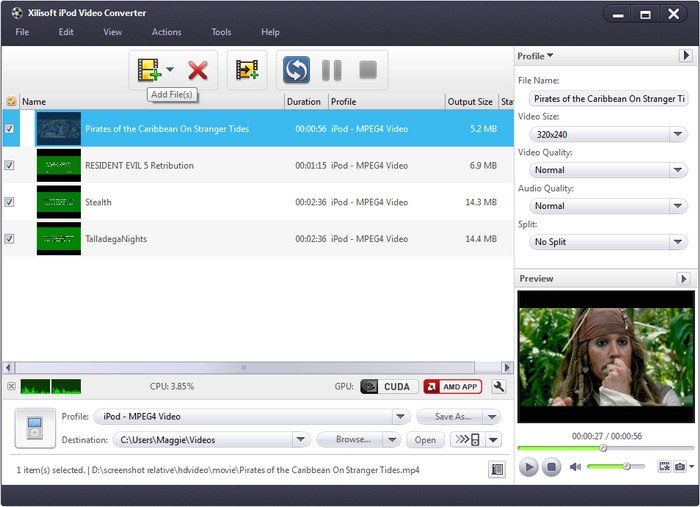Viewport: 700px width, 507px height.
Task: Select the RESIDENT EVIL 5 Retribution thumbnail
Action: (x=58, y=165)
